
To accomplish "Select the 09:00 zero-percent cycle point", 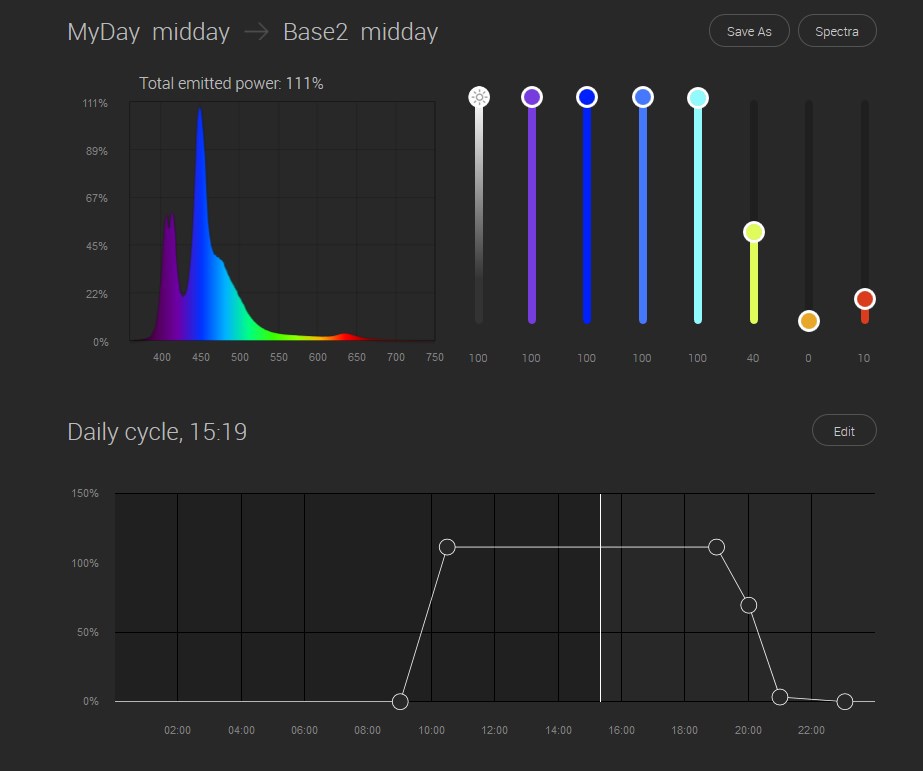I will tap(400, 702).
